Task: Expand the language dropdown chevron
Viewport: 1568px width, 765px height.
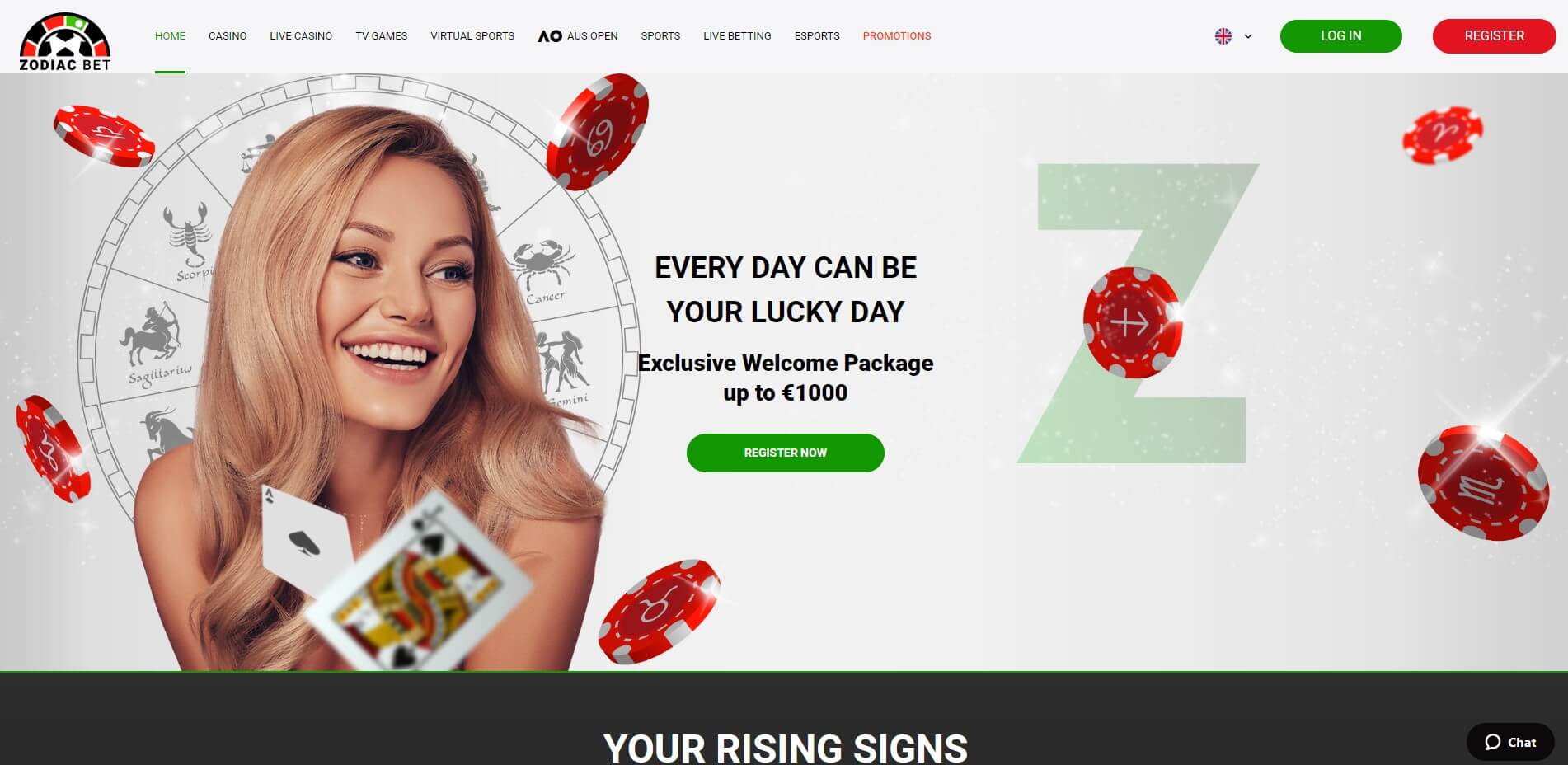Action: [1248, 36]
